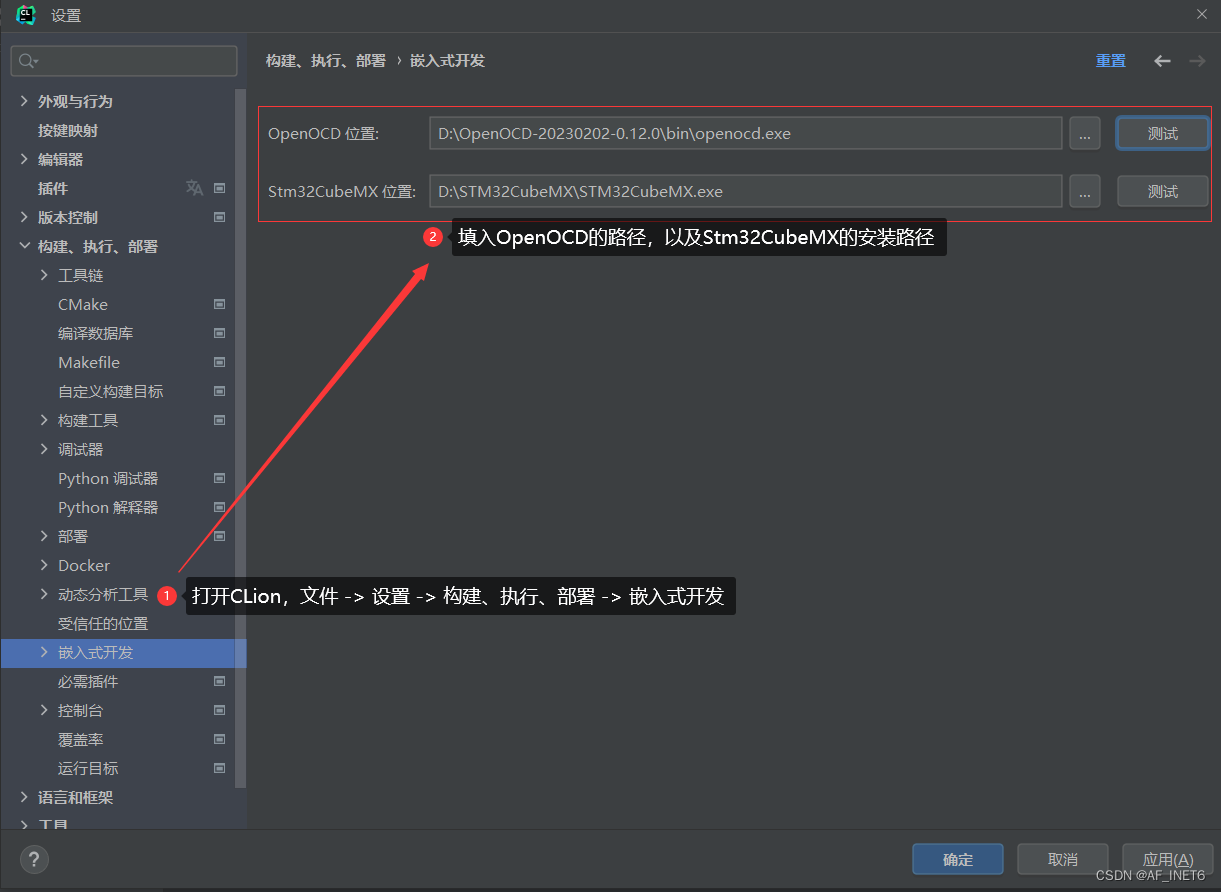
Task: Open help with the question mark icon
Action: 34,859
